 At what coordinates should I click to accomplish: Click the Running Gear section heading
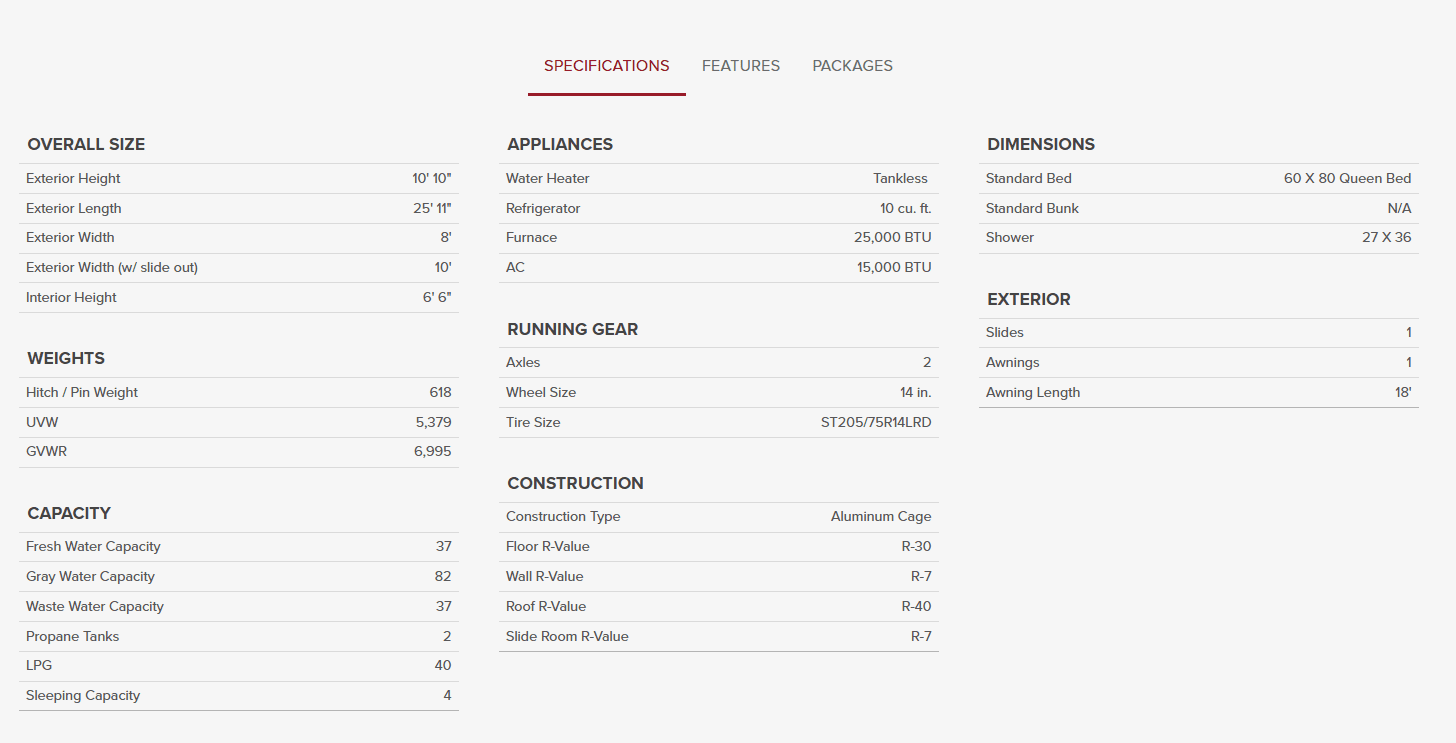coord(572,329)
